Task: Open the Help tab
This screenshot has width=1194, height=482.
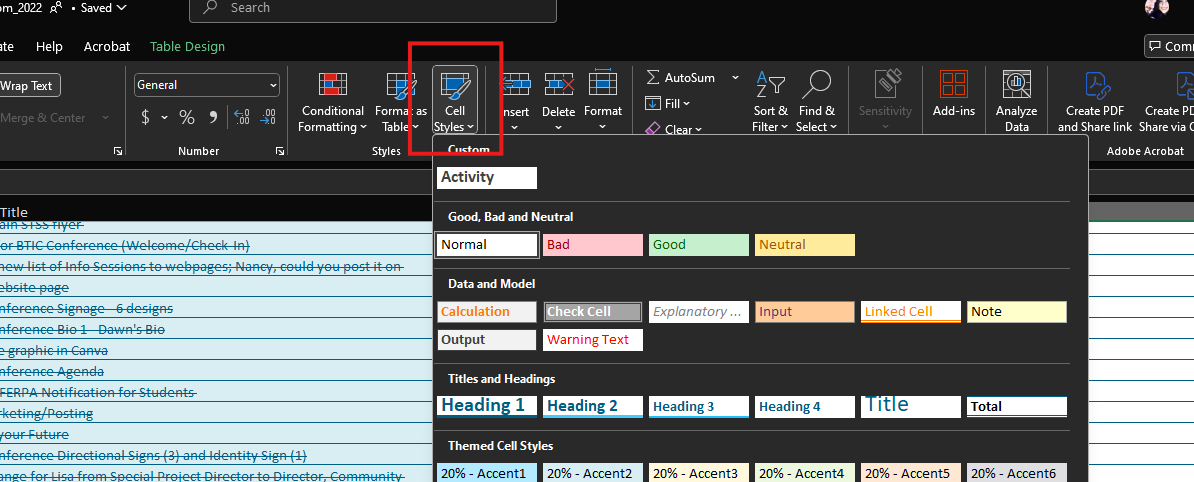Action: (49, 46)
